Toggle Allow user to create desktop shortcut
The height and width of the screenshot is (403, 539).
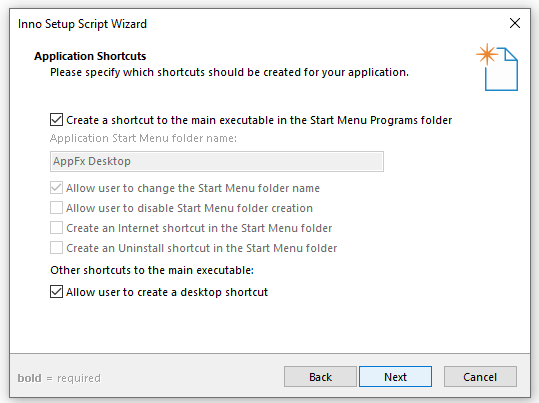(56, 292)
